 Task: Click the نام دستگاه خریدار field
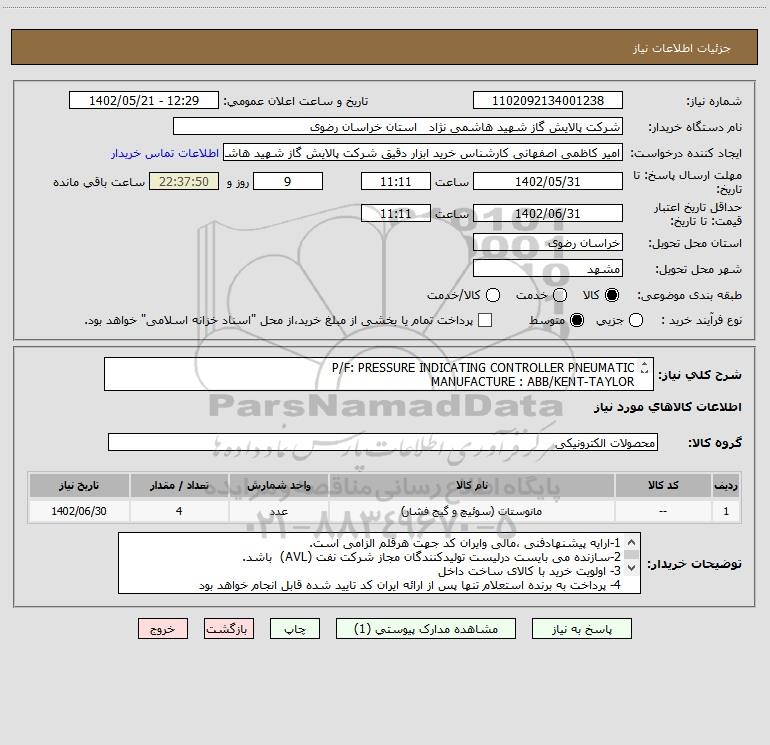398,127
